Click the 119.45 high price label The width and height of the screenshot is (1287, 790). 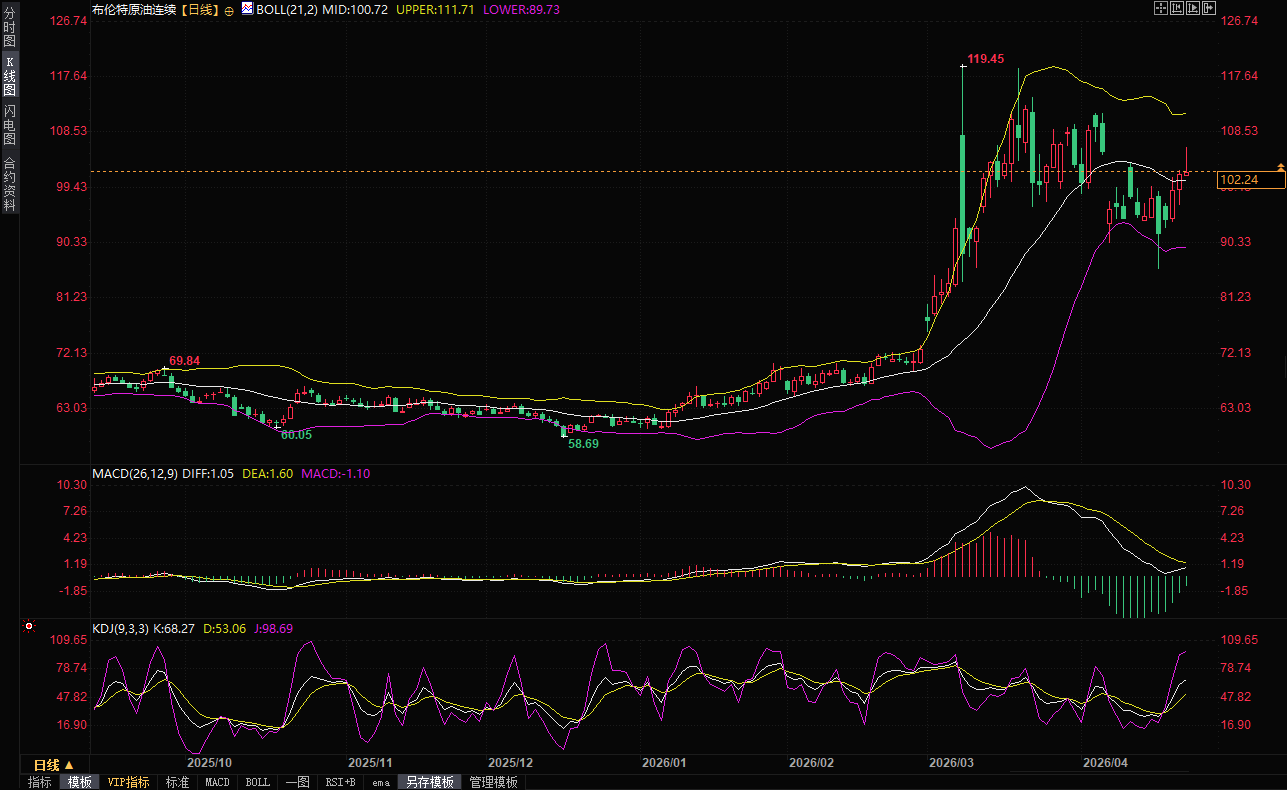(986, 59)
